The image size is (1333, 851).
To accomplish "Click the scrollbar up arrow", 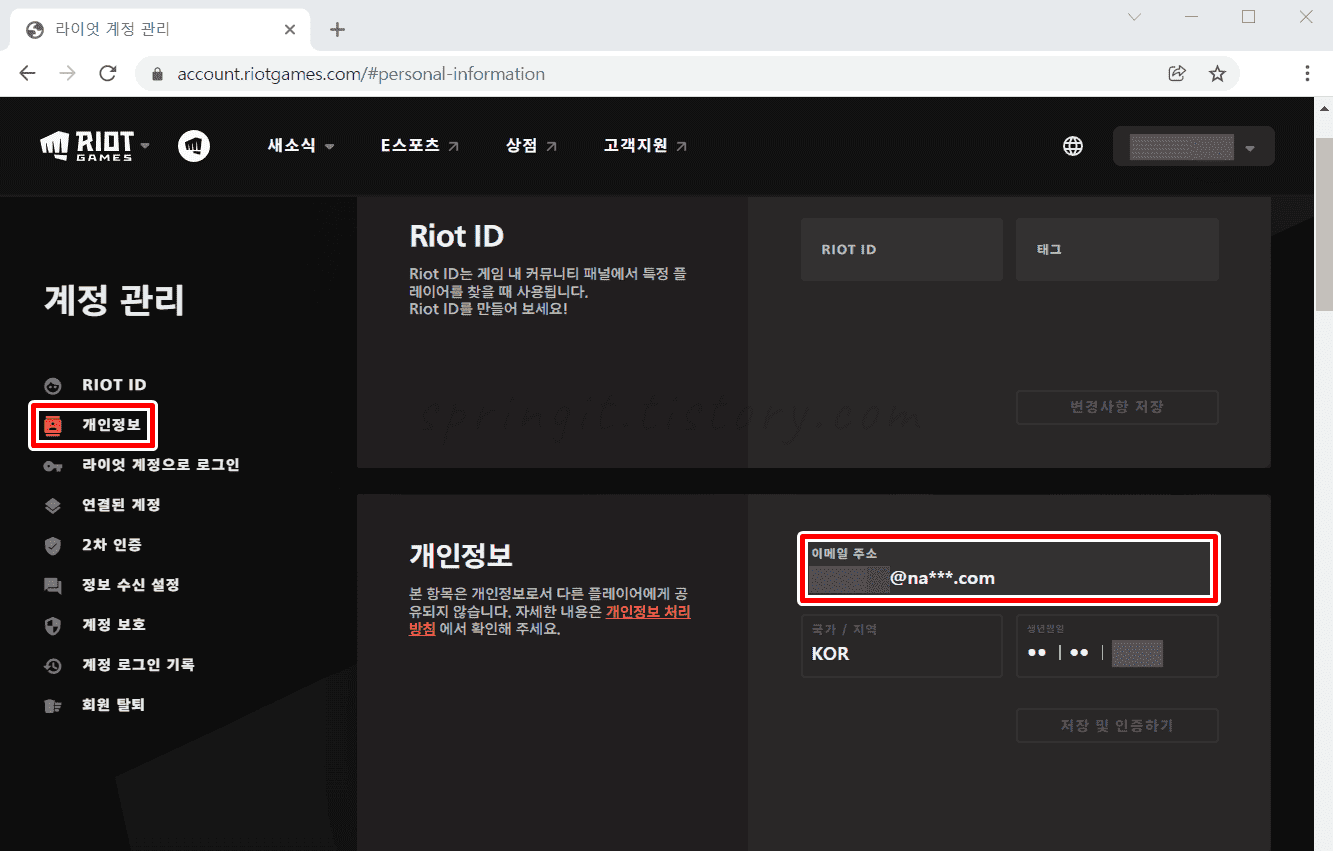I will (x=1324, y=106).
